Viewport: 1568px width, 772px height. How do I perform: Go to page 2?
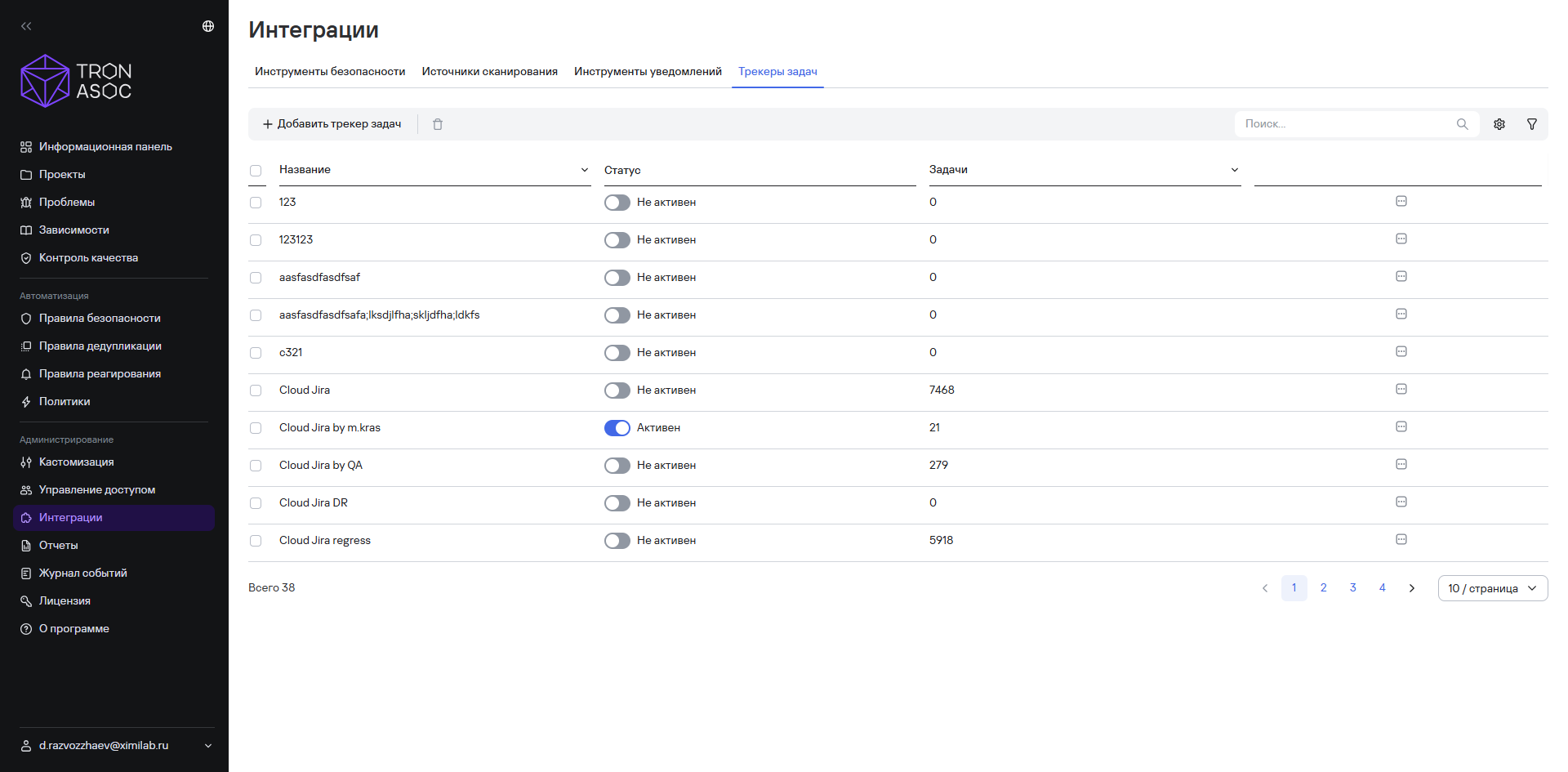pos(1324,588)
